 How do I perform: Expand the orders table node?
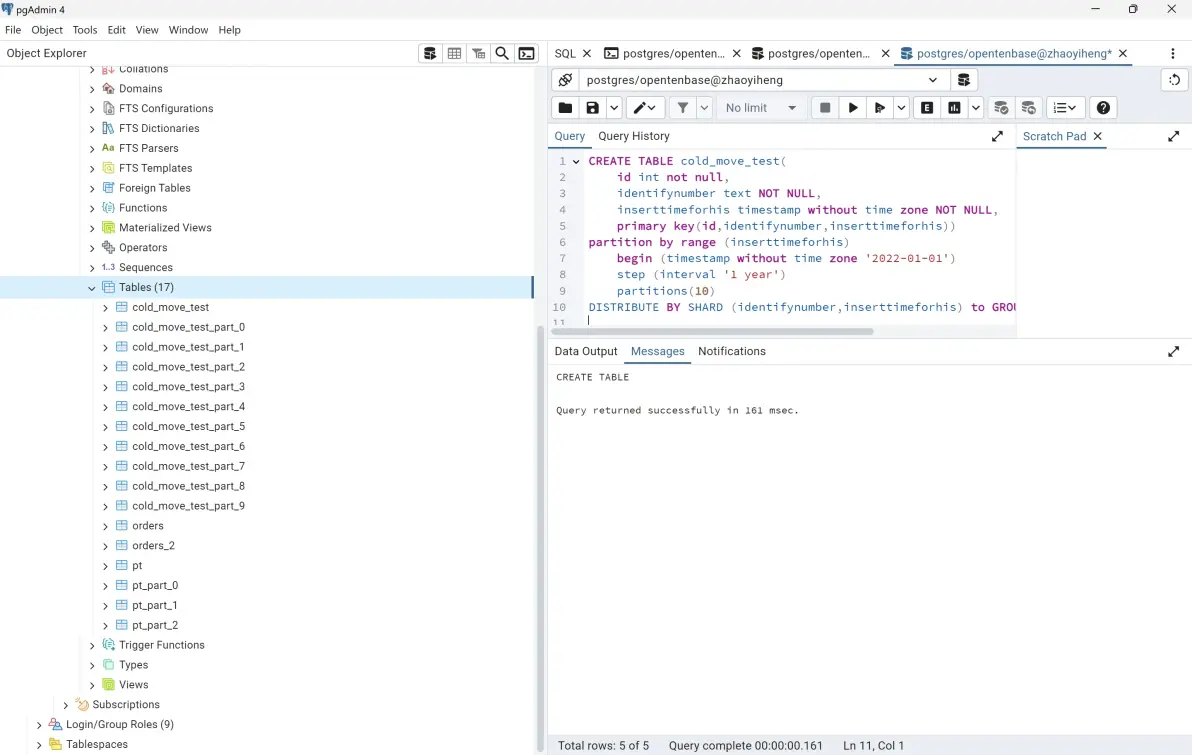pyautogui.click(x=105, y=526)
